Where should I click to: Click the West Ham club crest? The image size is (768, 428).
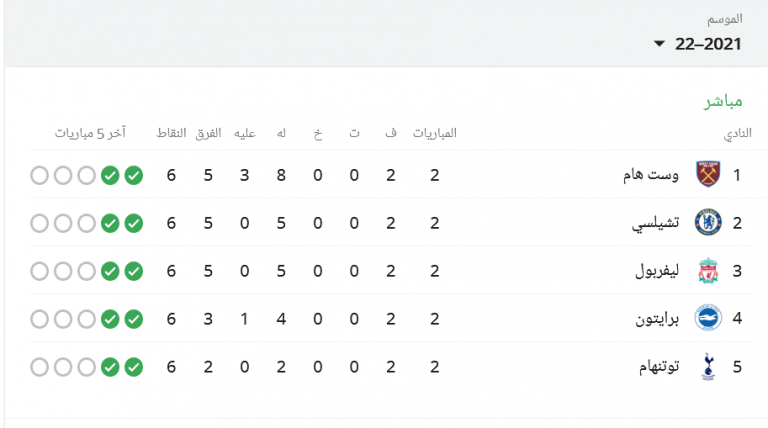pos(708,174)
